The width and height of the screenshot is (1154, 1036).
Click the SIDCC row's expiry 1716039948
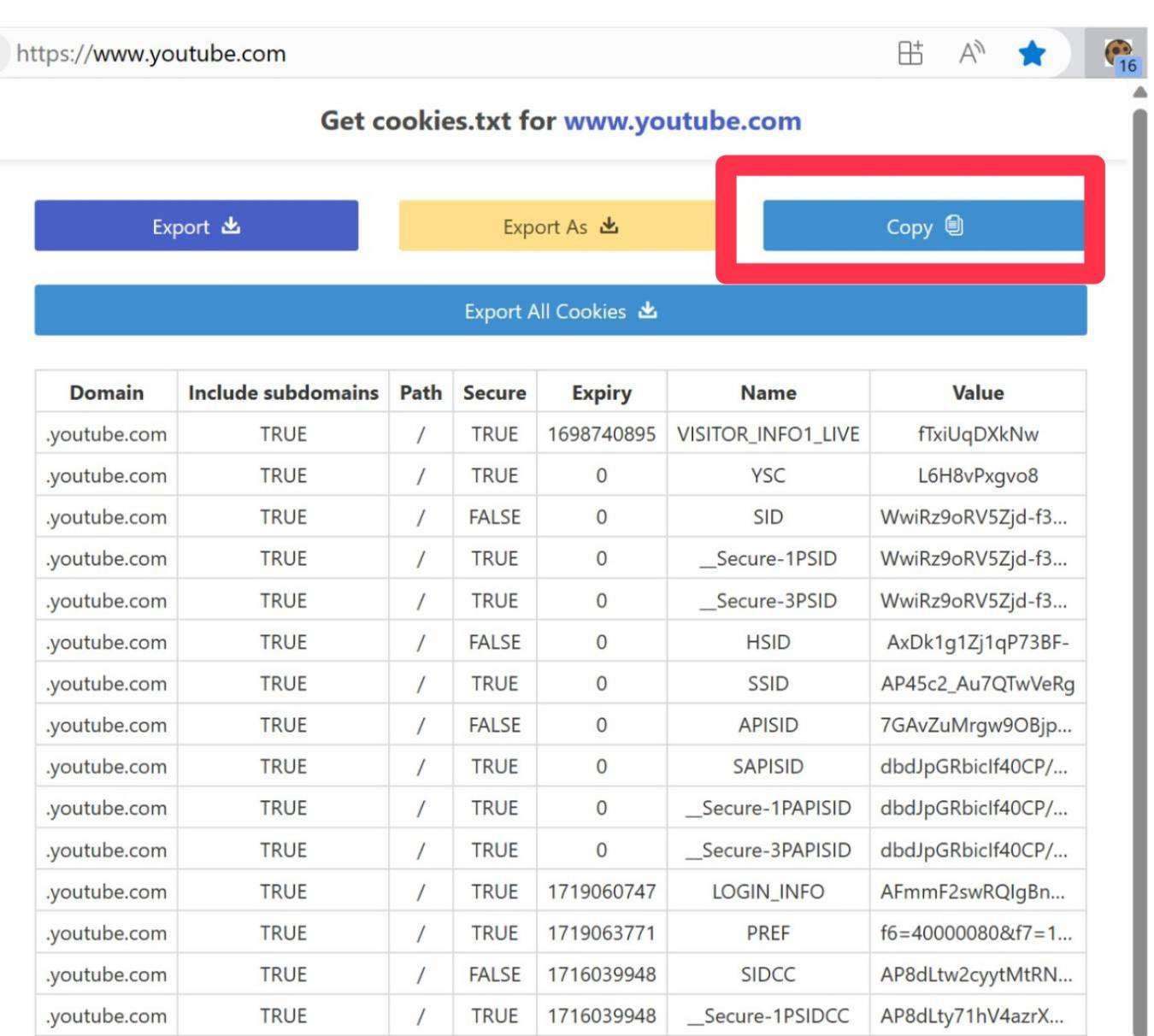[602, 974]
